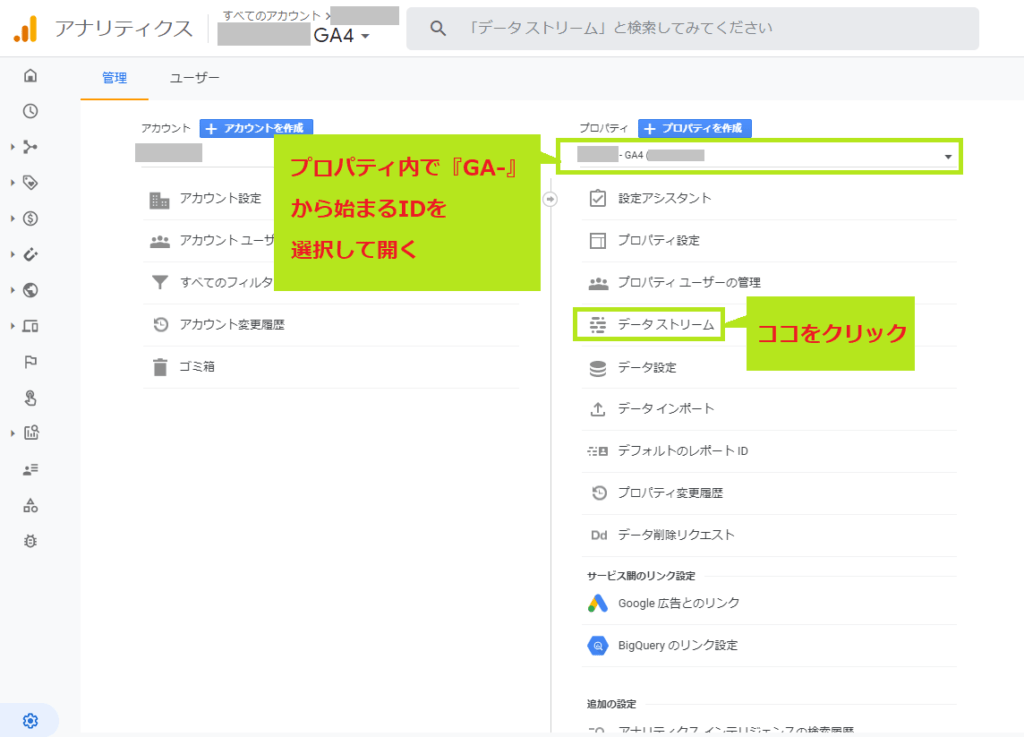This screenshot has width=1024, height=737.
Task: Click the プロパティを作成 button
Action: [x=694, y=128]
